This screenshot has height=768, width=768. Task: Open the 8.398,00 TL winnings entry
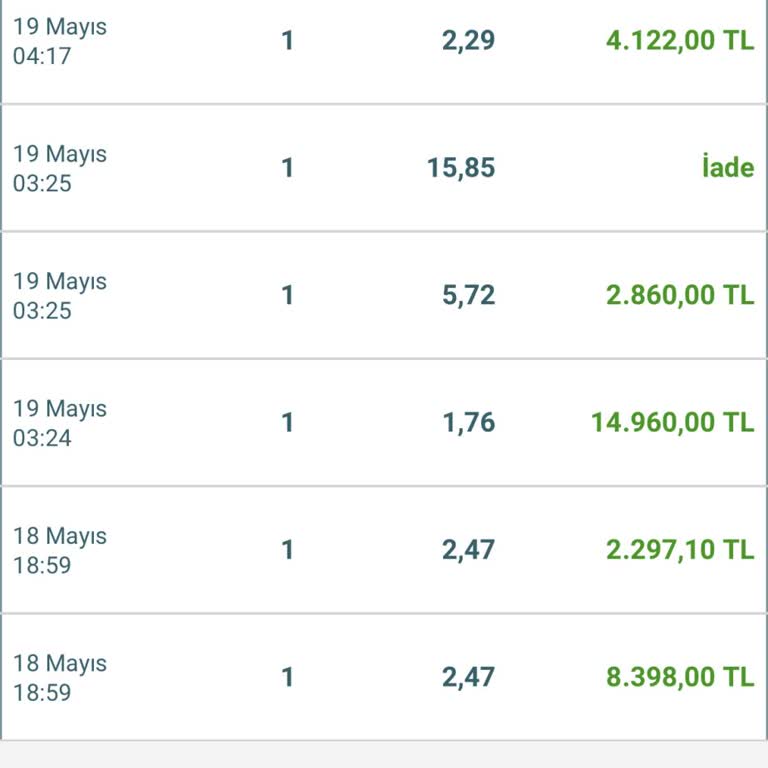coord(680,677)
